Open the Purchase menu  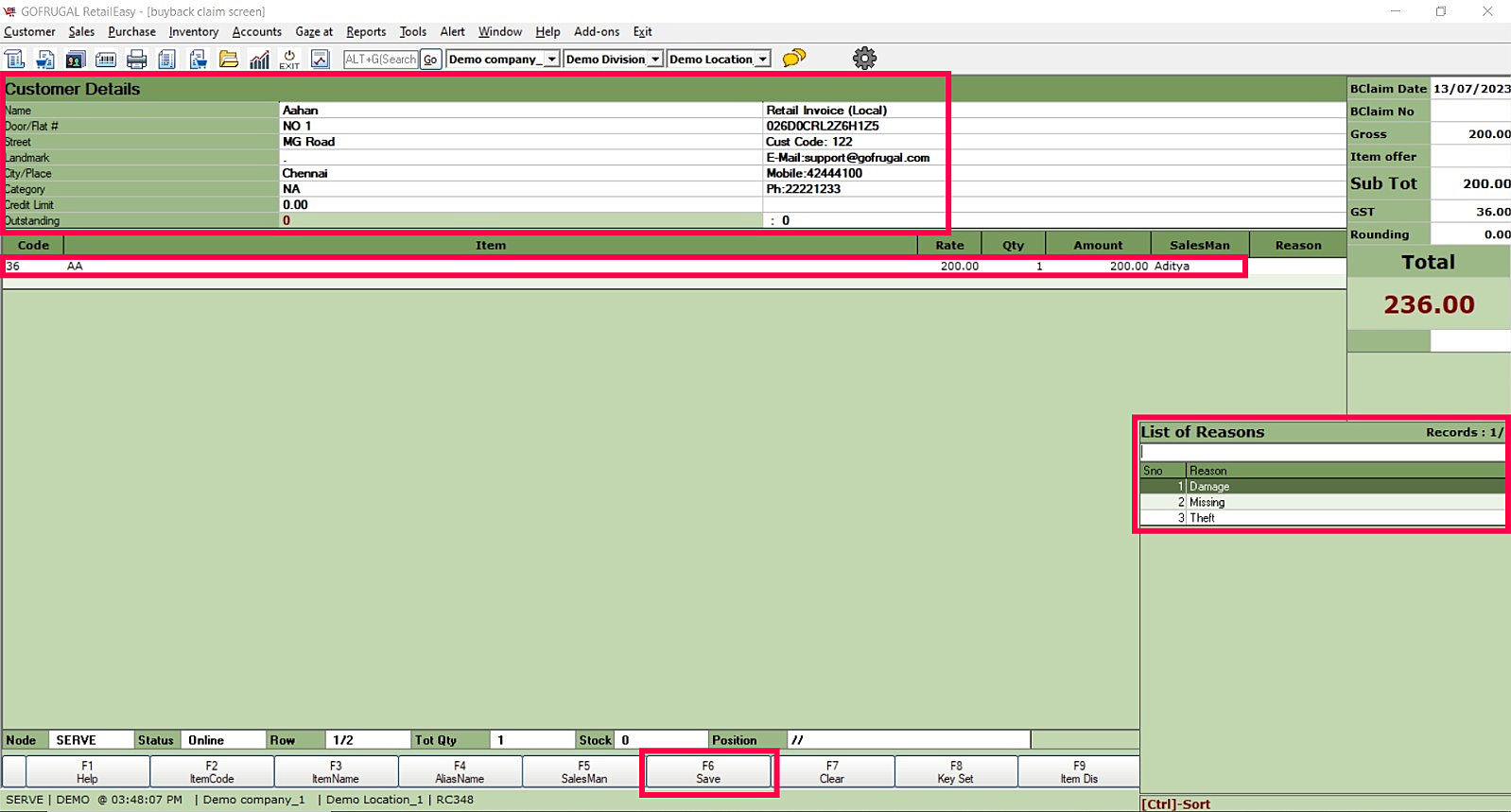click(131, 32)
